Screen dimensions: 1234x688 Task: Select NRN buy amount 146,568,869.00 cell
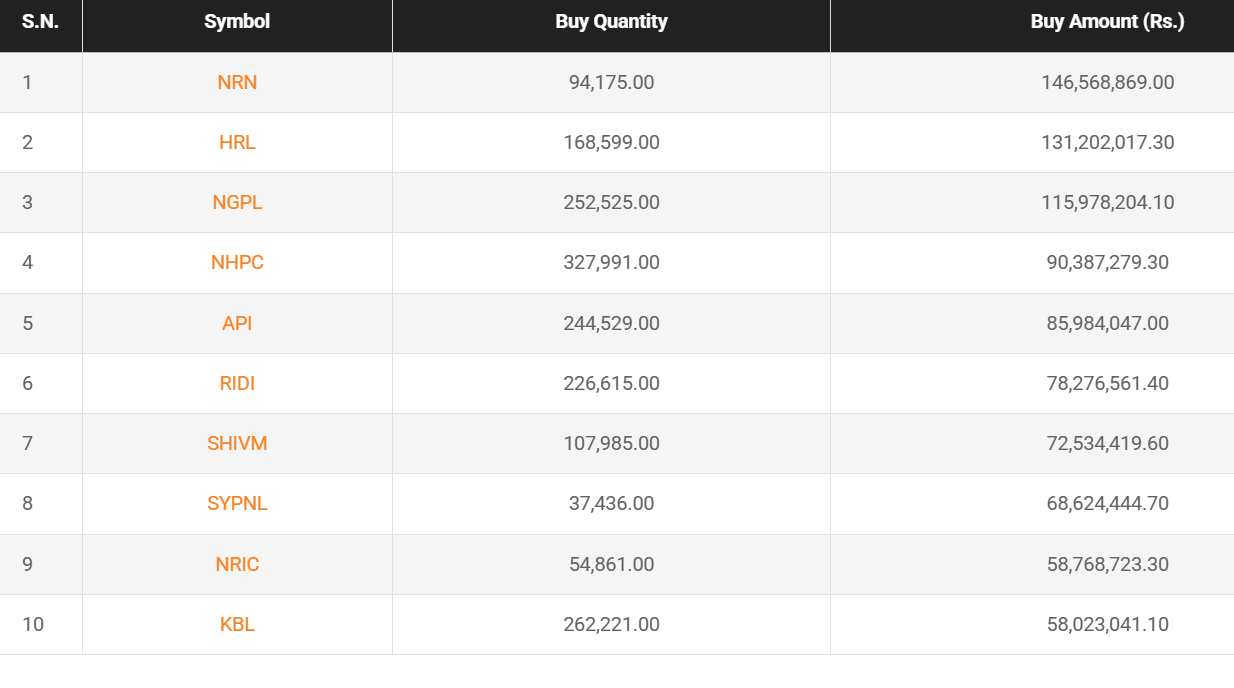coord(1107,82)
